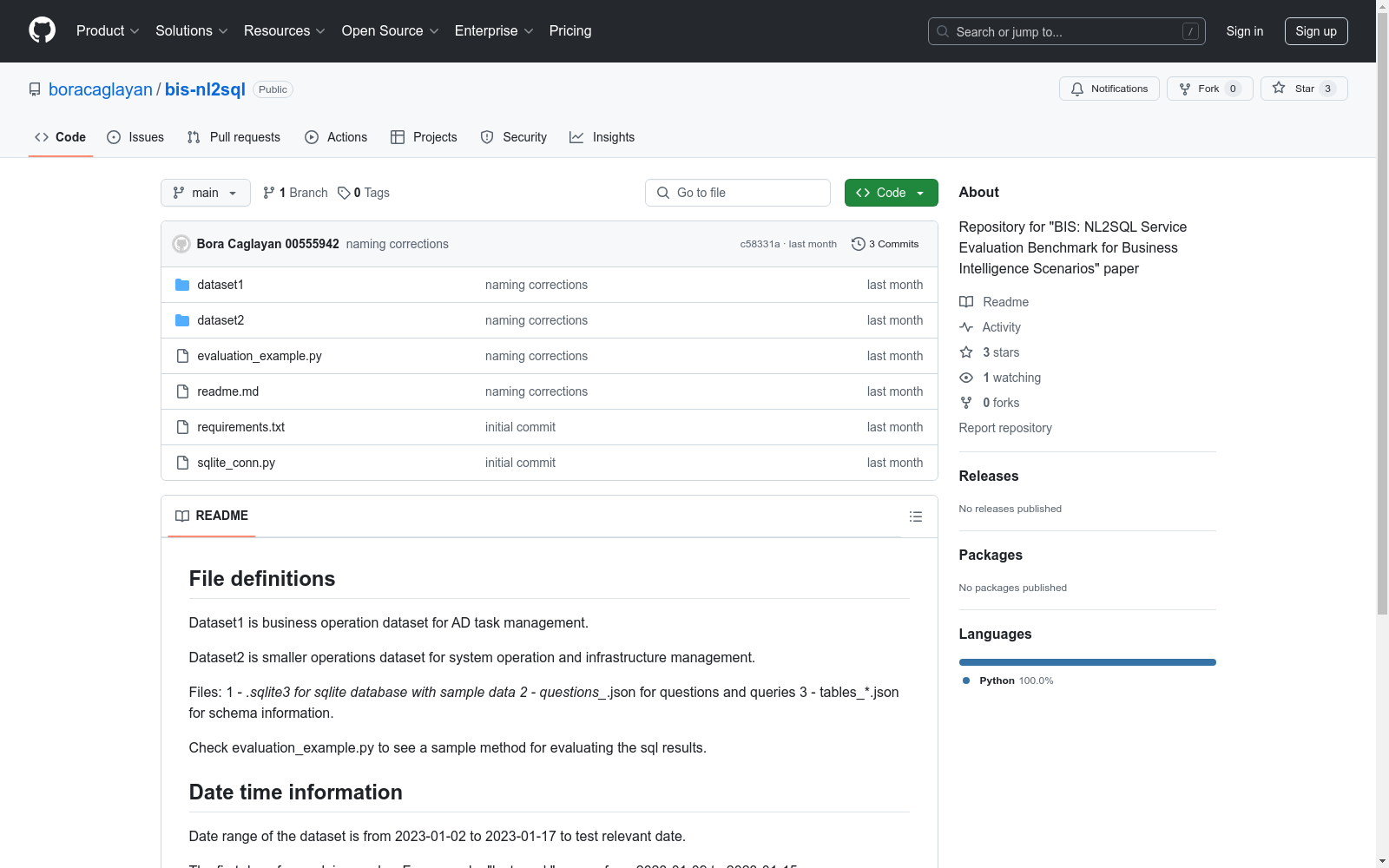Open the Releases section heading
Viewport: 1389px width, 868px height.
click(989, 476)
